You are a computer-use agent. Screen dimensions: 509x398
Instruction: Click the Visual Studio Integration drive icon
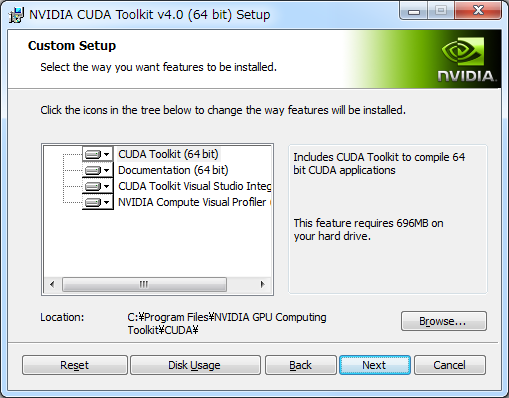click(93, 186)
